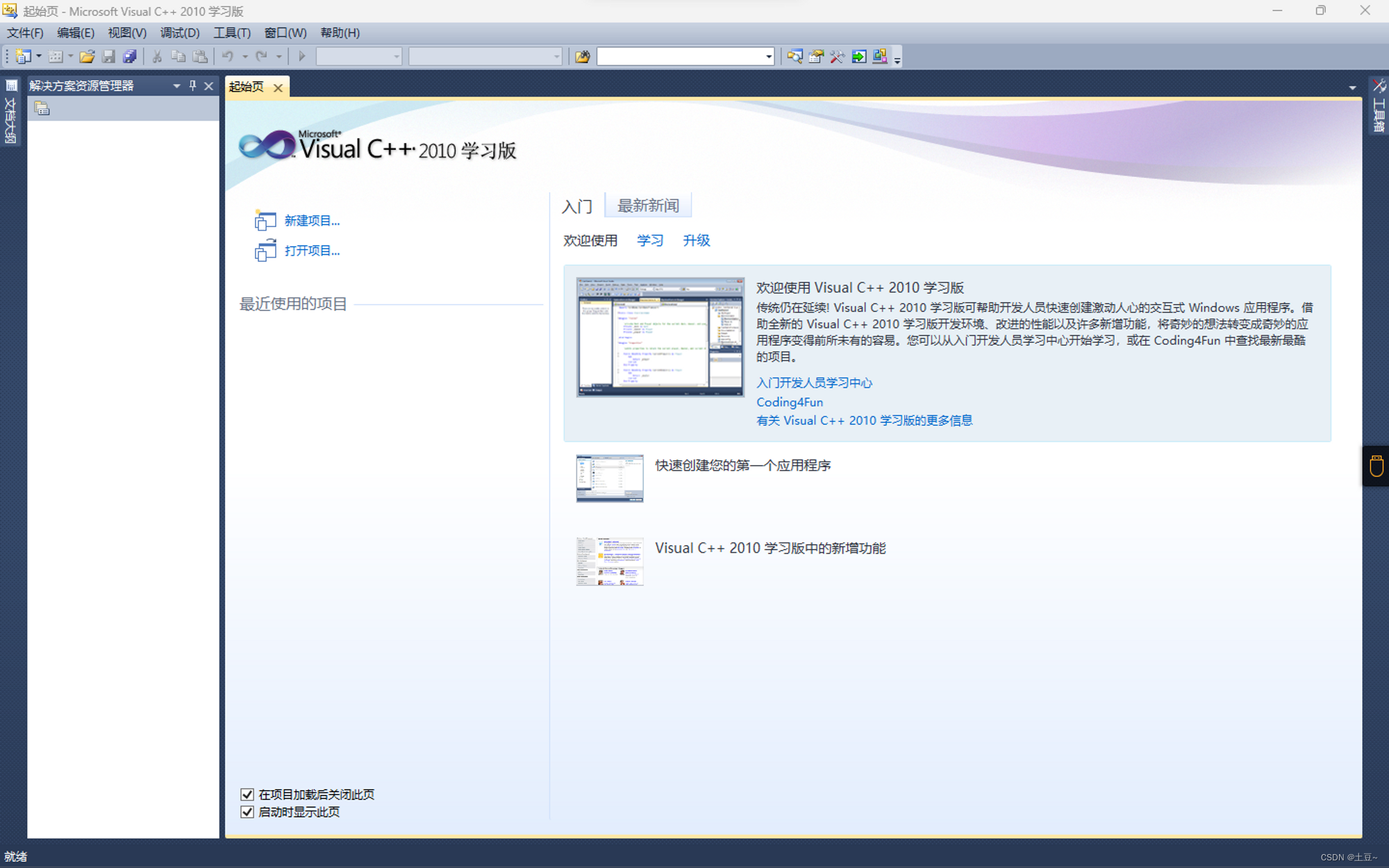Open the 文档大纲 side tab

pos(10,112)
